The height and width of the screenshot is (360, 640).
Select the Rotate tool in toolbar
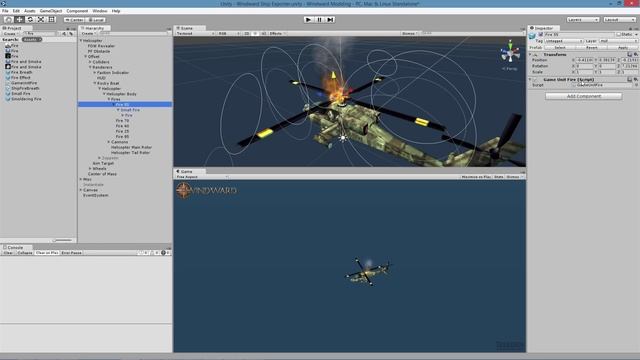(30, 20)
